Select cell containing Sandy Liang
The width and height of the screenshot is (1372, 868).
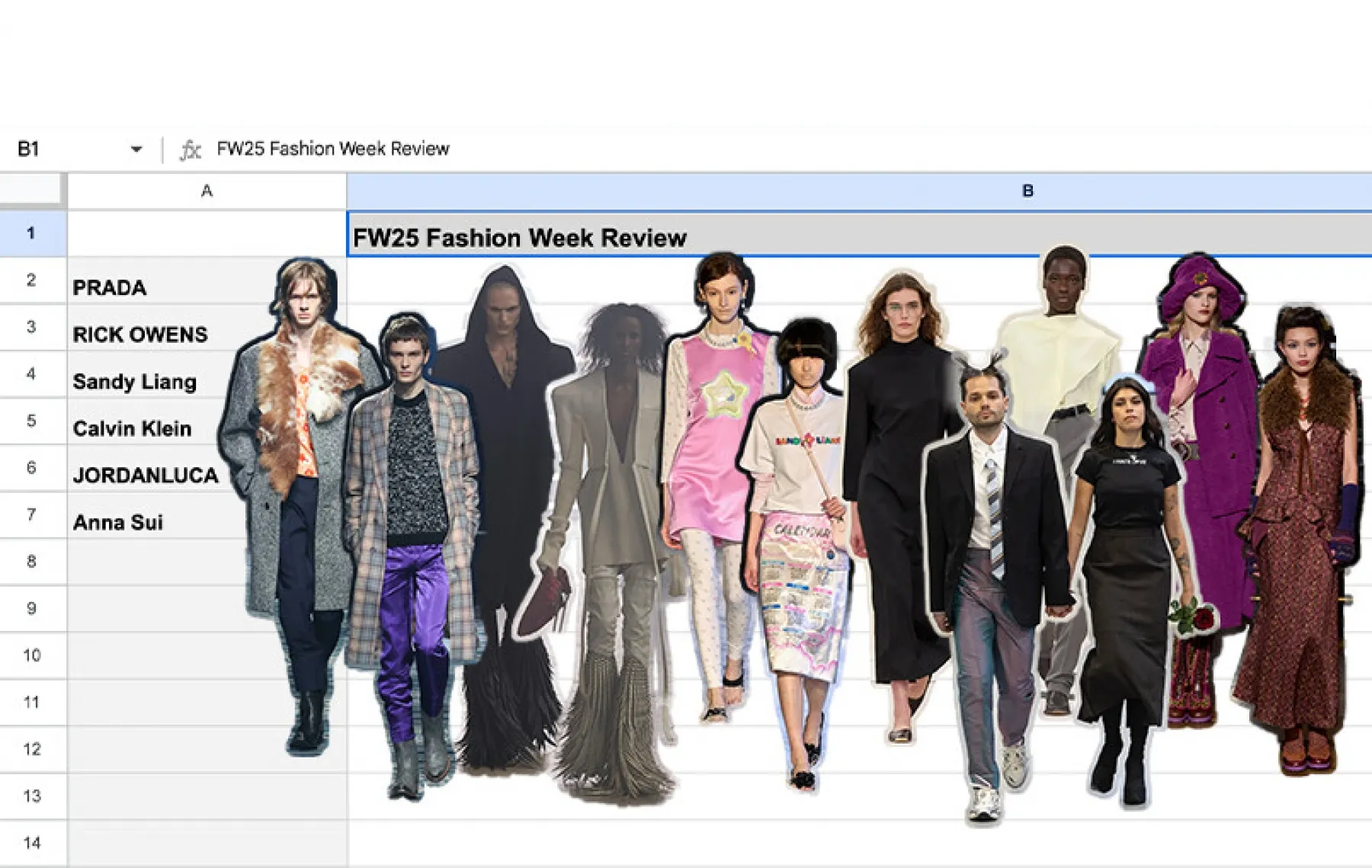pyautogui.click(x=207, y=375)
